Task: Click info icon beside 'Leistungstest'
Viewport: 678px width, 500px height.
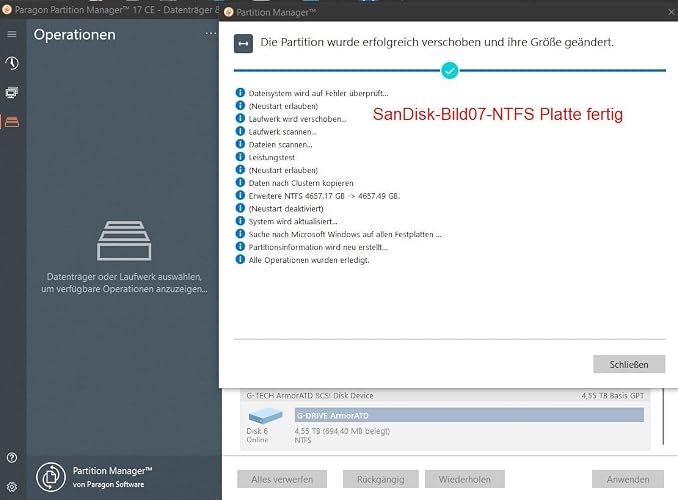Action: [240, 157]
